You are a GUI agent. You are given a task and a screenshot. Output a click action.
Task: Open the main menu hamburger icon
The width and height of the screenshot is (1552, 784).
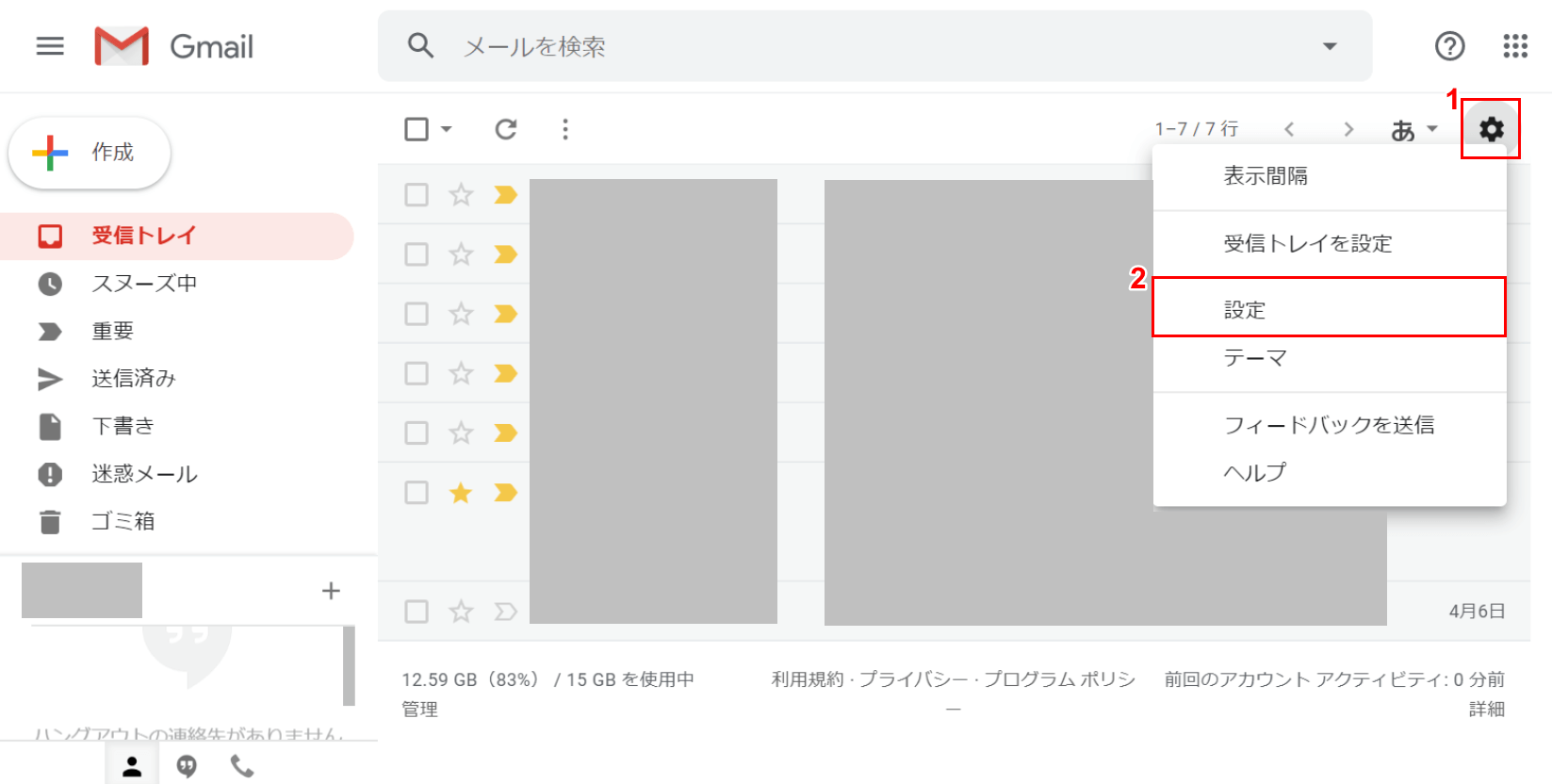[50, 45]
